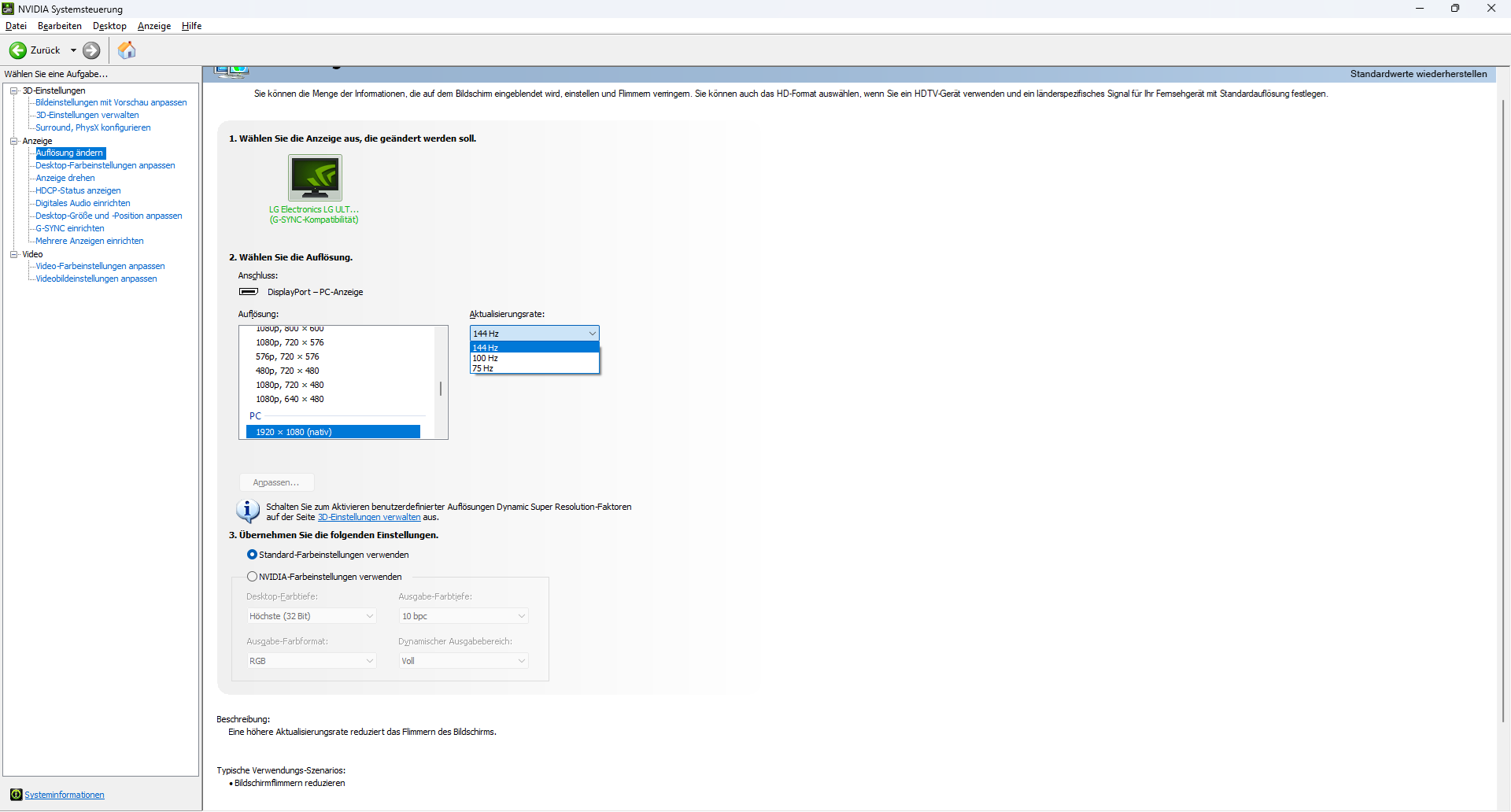This screenshot has height=812, width=1511.
Task: Open Bildeinstellungen mit Vorschau anpassen
Action: tap(111, 102)
